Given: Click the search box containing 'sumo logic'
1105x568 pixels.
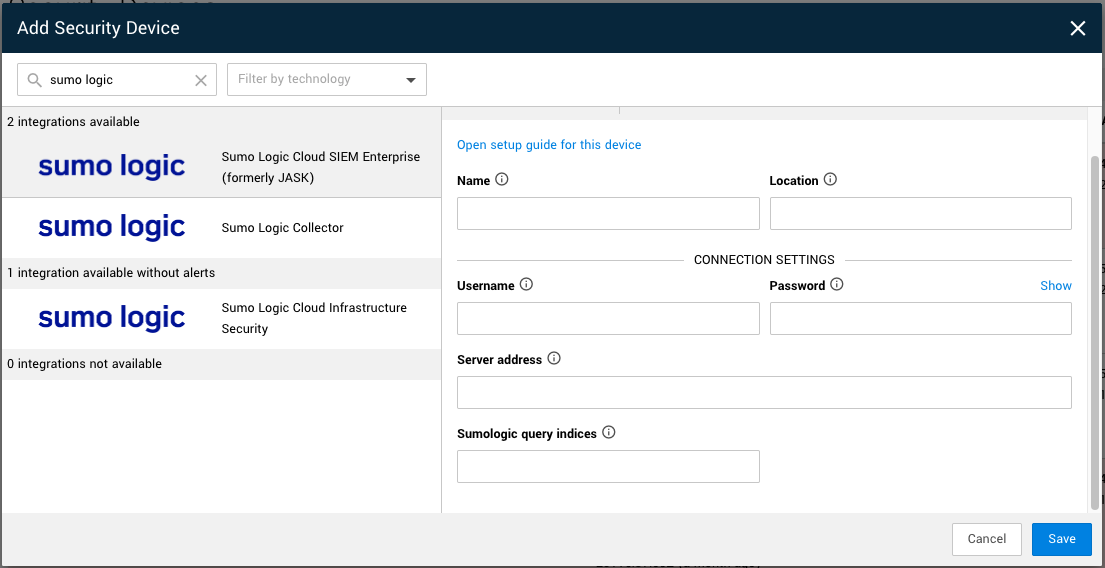Looking at the screenshot, I should 117,80.
